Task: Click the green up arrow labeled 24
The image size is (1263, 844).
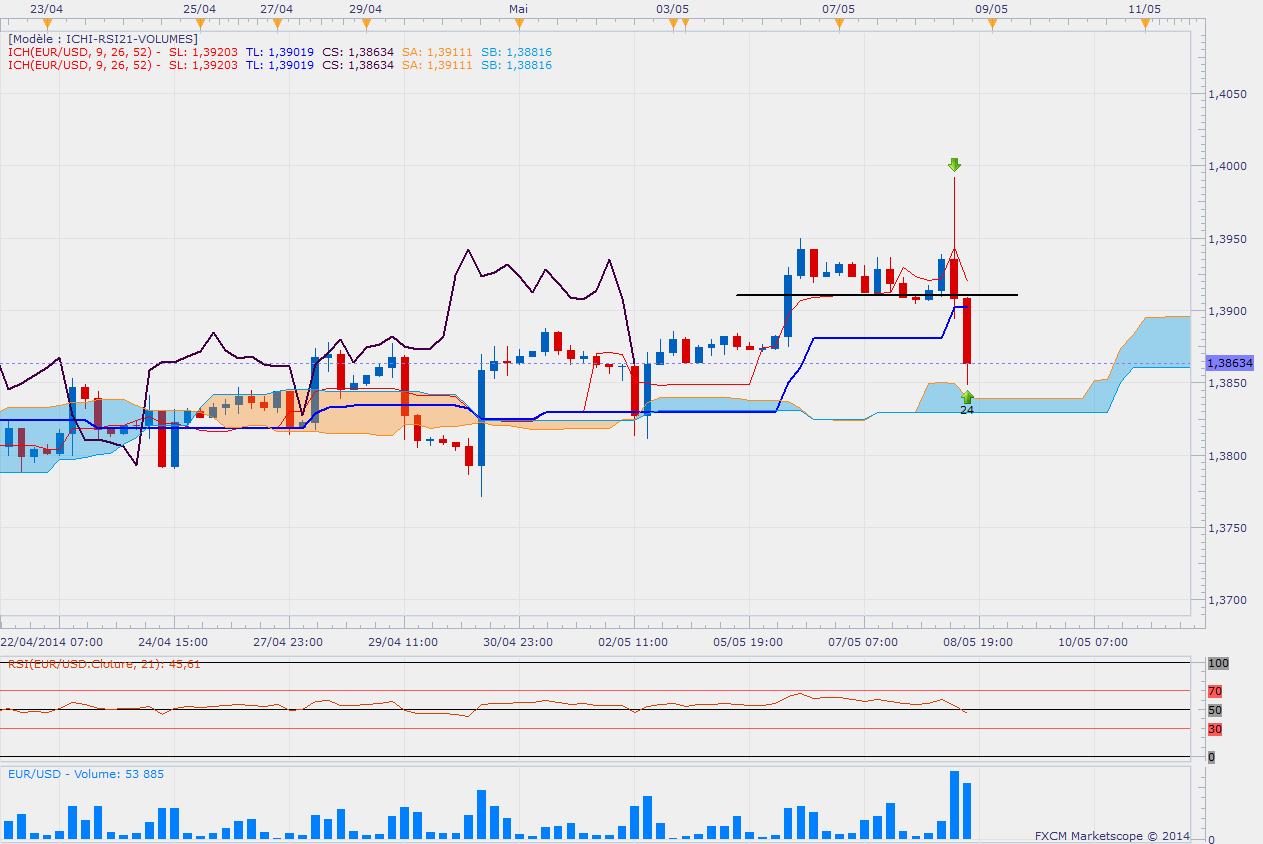Action: (967, 398)
